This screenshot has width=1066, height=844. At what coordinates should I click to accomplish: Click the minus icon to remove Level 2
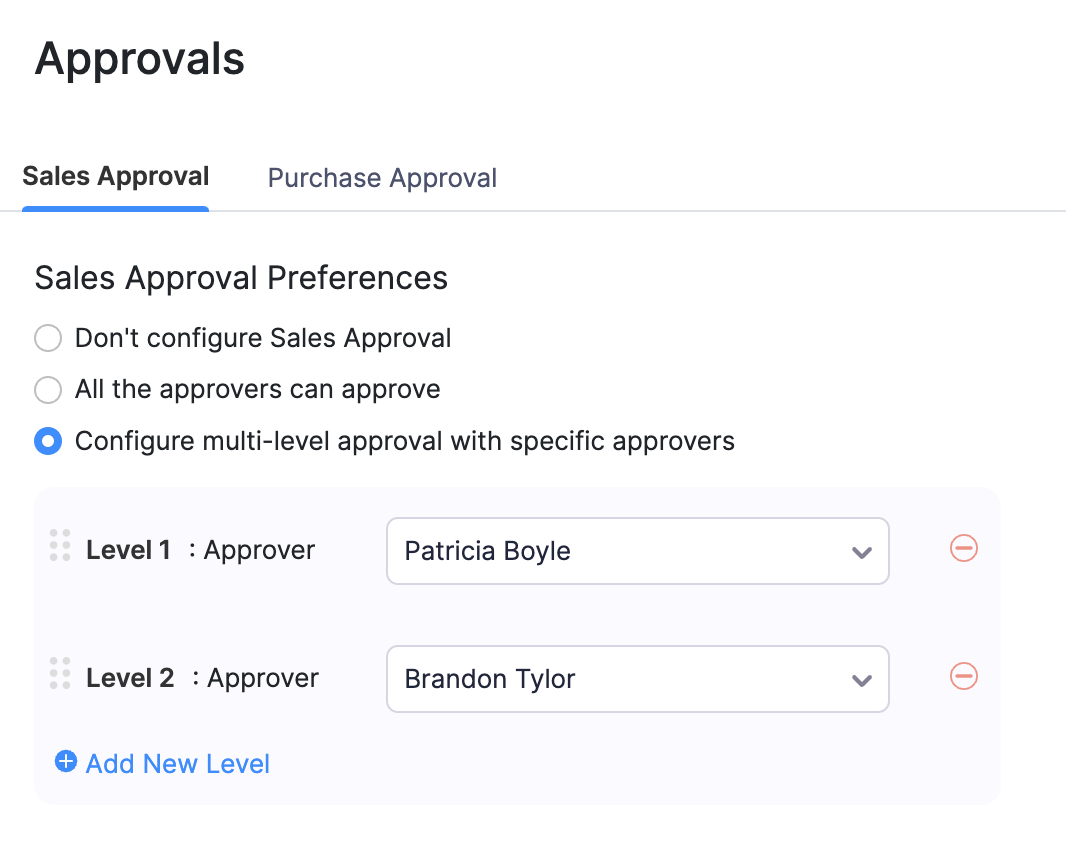coord(962,676)
